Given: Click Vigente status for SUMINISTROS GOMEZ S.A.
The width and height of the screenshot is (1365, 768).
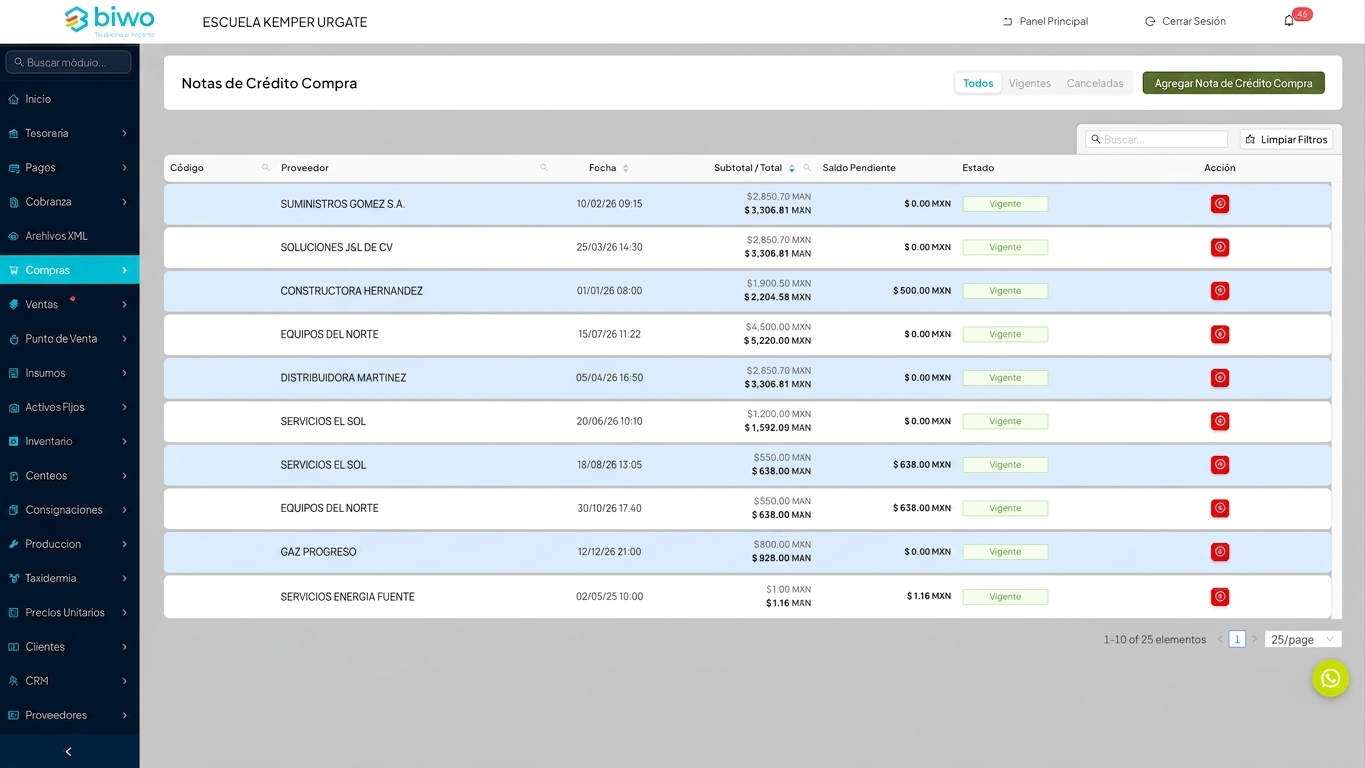Looking at the screenshot, I should click(x=1005, y=204).
